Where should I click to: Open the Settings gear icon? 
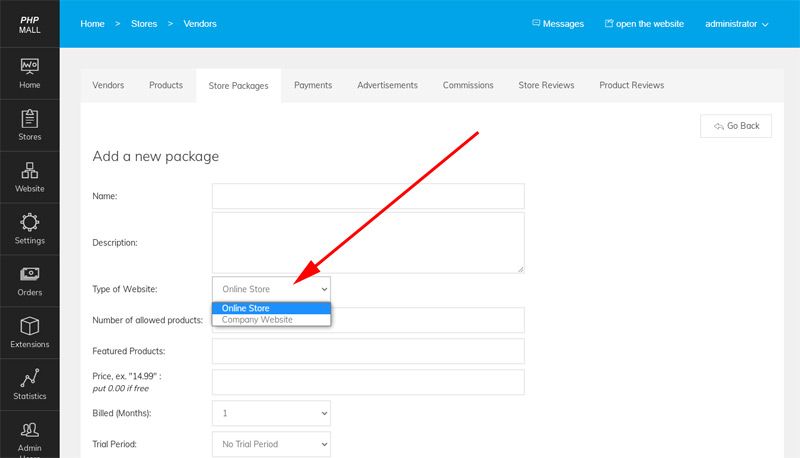[x=30, y=223]
